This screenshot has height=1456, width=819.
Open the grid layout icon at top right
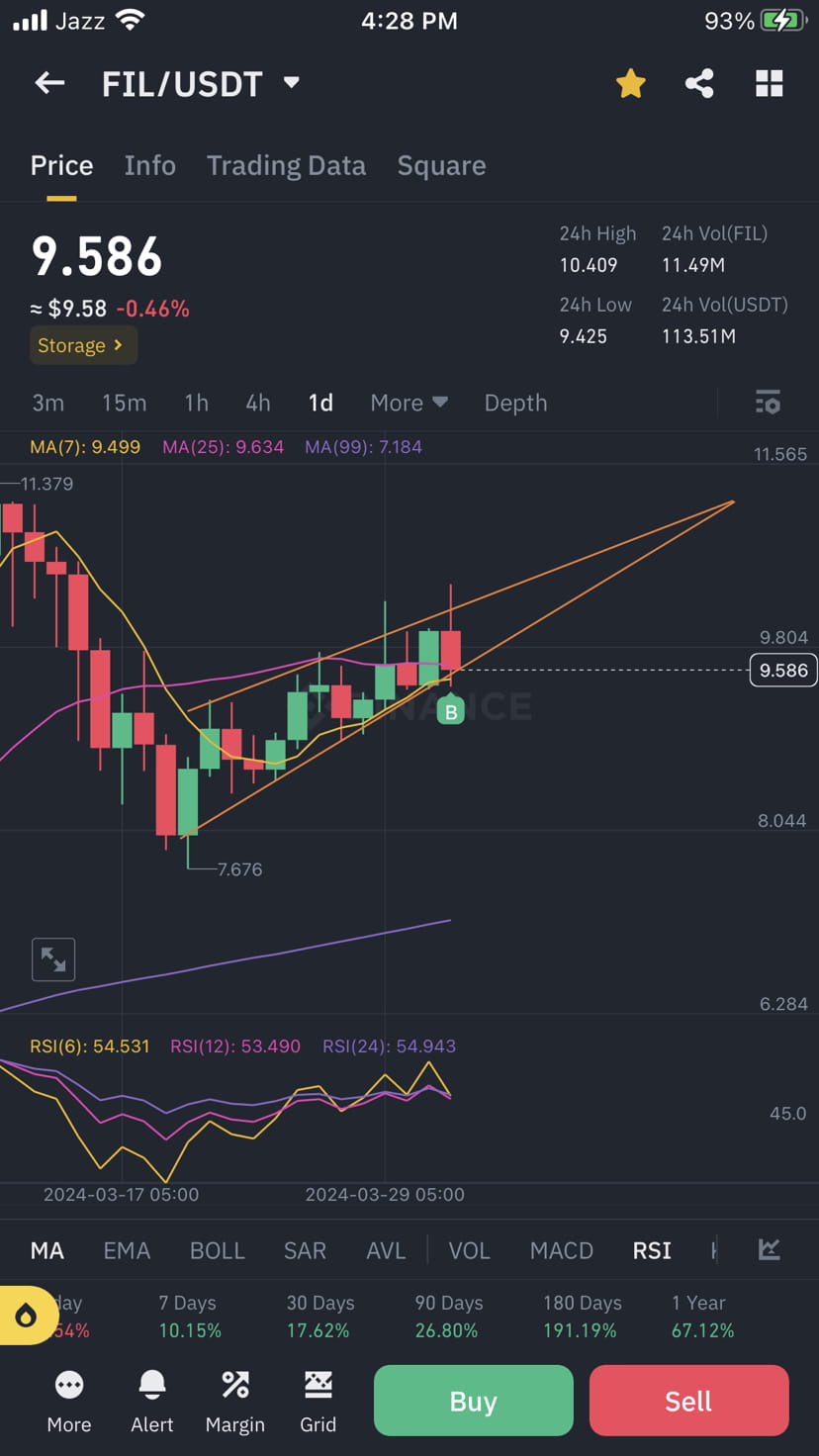(770, 84)
